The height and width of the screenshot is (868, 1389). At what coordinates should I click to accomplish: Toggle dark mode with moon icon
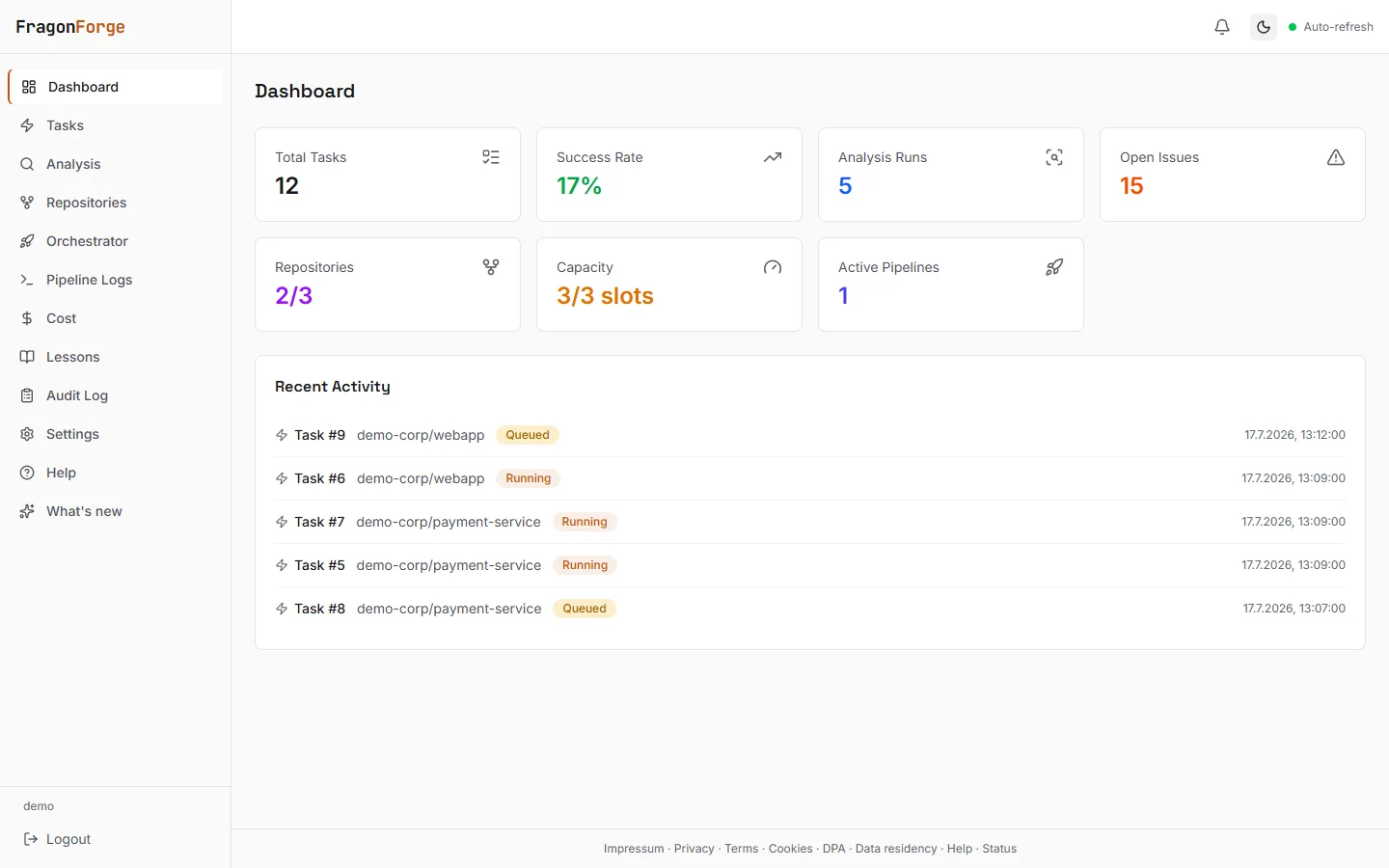1264,27
